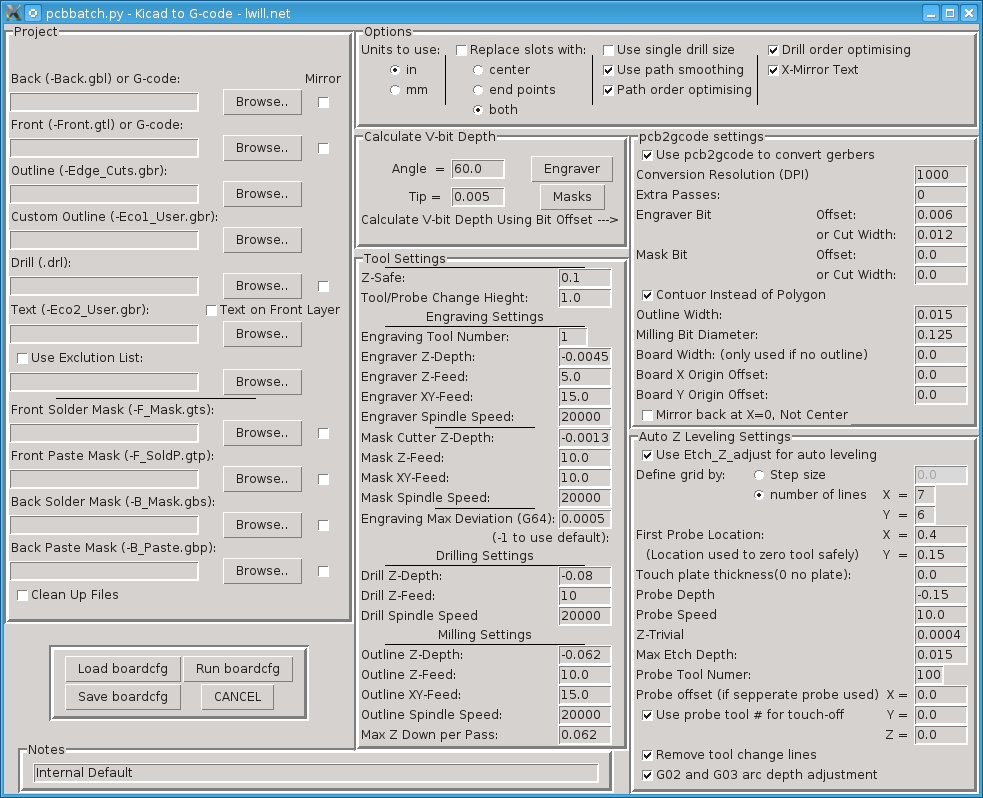Select the 'mm' units radio button
Viewport: 983px width, 798px height.
394,90
